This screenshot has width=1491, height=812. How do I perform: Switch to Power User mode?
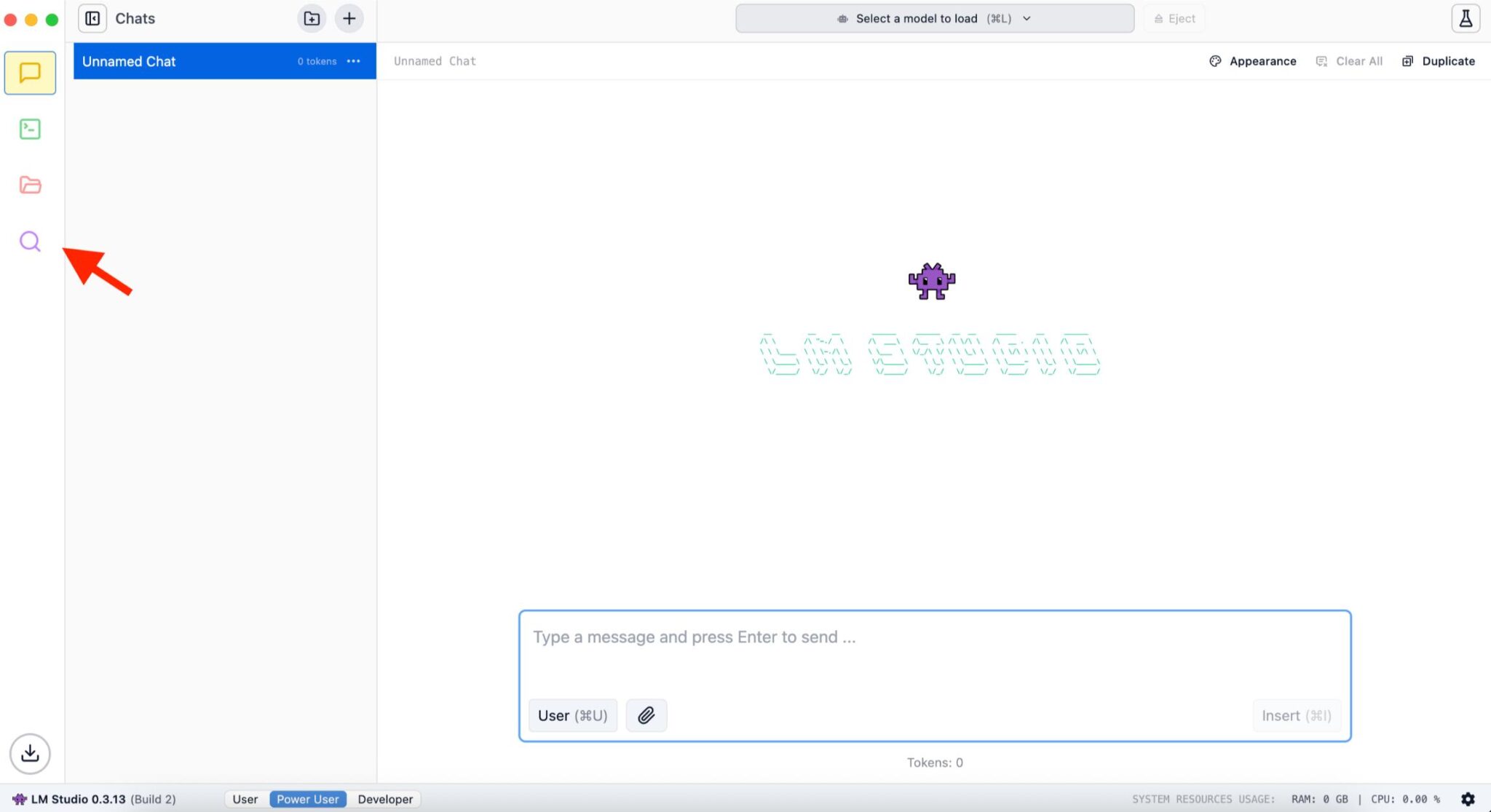(308, 798)
